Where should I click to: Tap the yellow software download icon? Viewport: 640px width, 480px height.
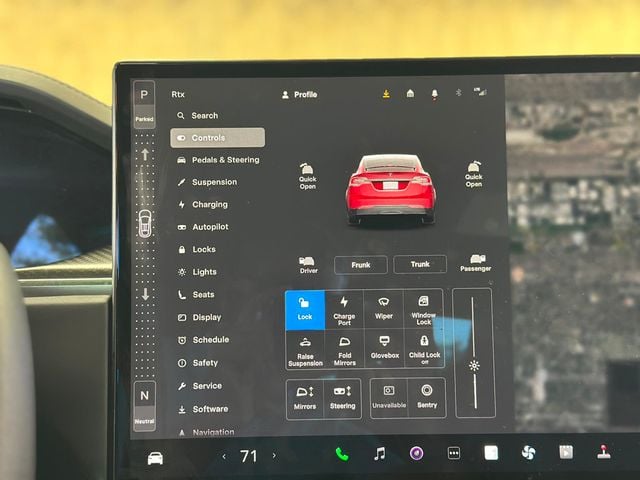click(x=386, y=94)
